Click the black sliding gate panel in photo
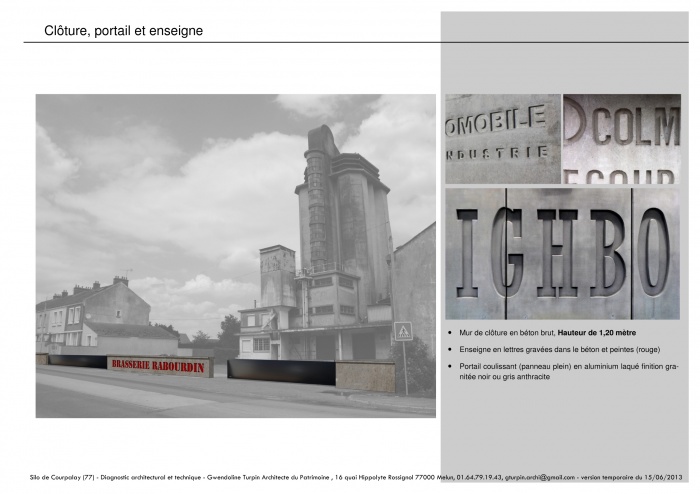This screenshot has height=494, width=700. pyautogui.click(x=280, y=369)
